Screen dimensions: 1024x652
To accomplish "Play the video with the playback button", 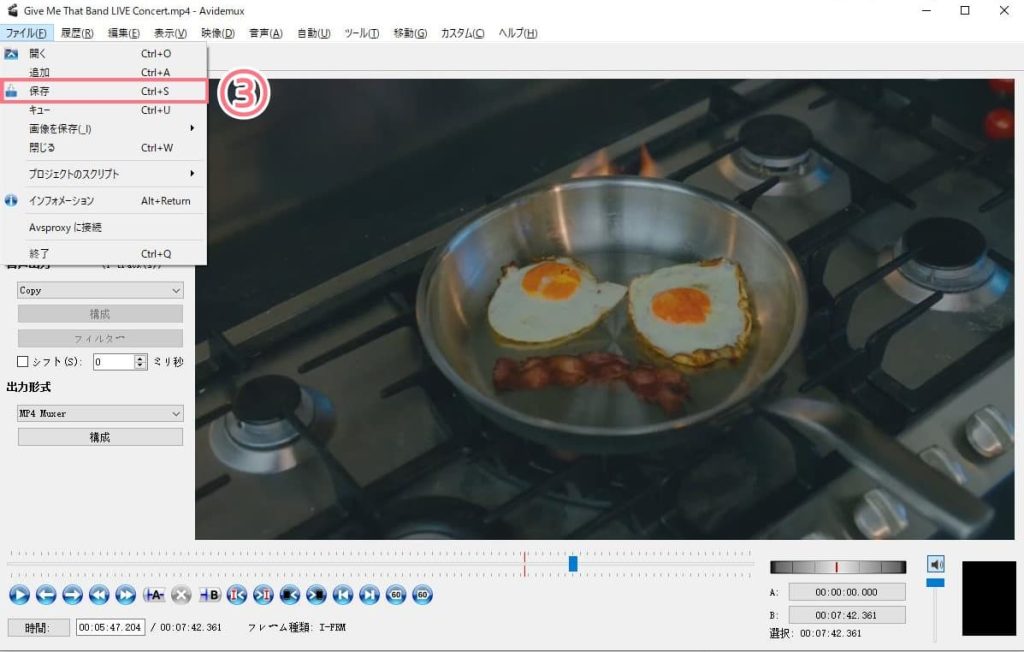I will click(18, 595).
